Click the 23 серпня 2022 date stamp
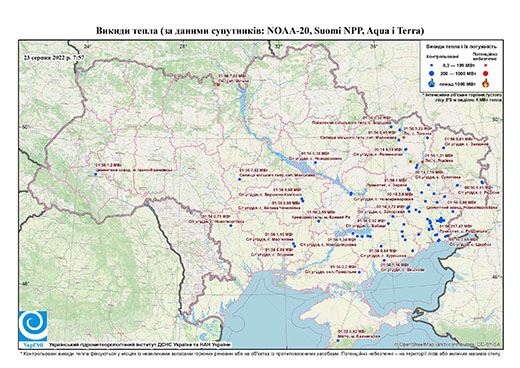Screen dimensions: 520x368 (x=54, y=57)
